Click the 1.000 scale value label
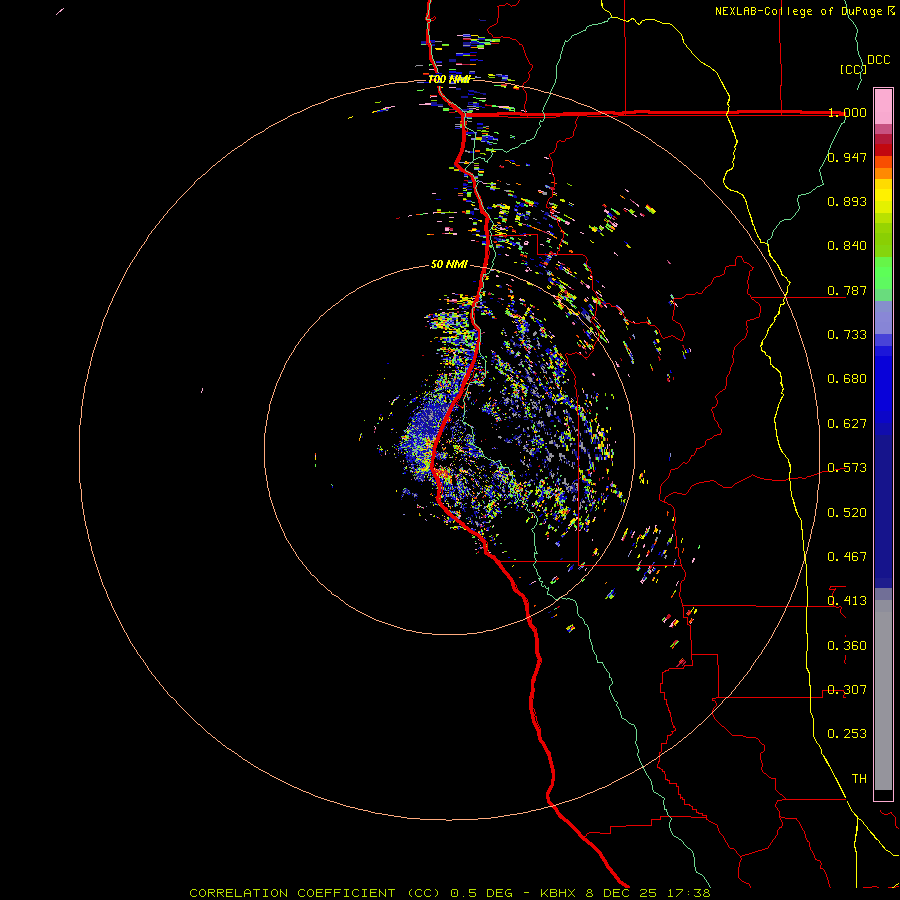The height and width of the screenshot is (900, 900). point(847,113)
